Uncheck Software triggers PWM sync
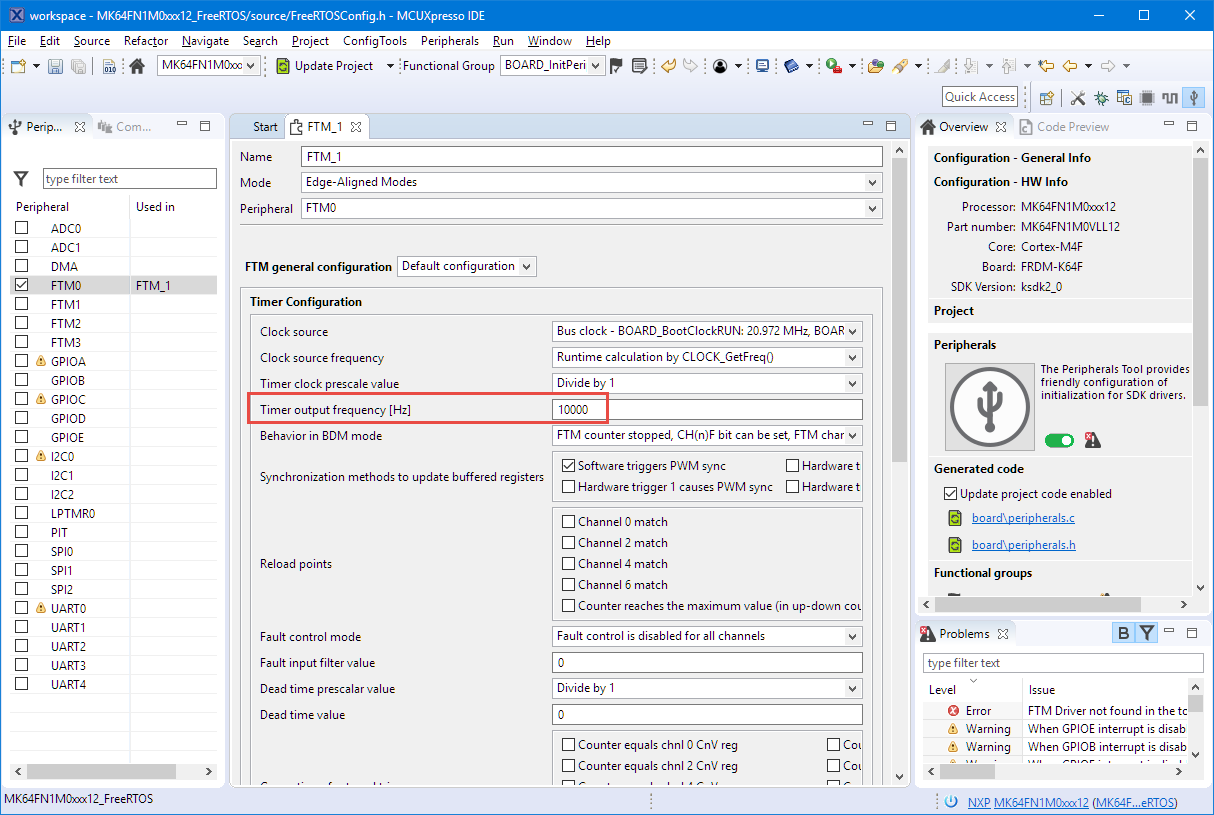The image size is (1214, 815). pyautogui.click(x=568, y=466)
